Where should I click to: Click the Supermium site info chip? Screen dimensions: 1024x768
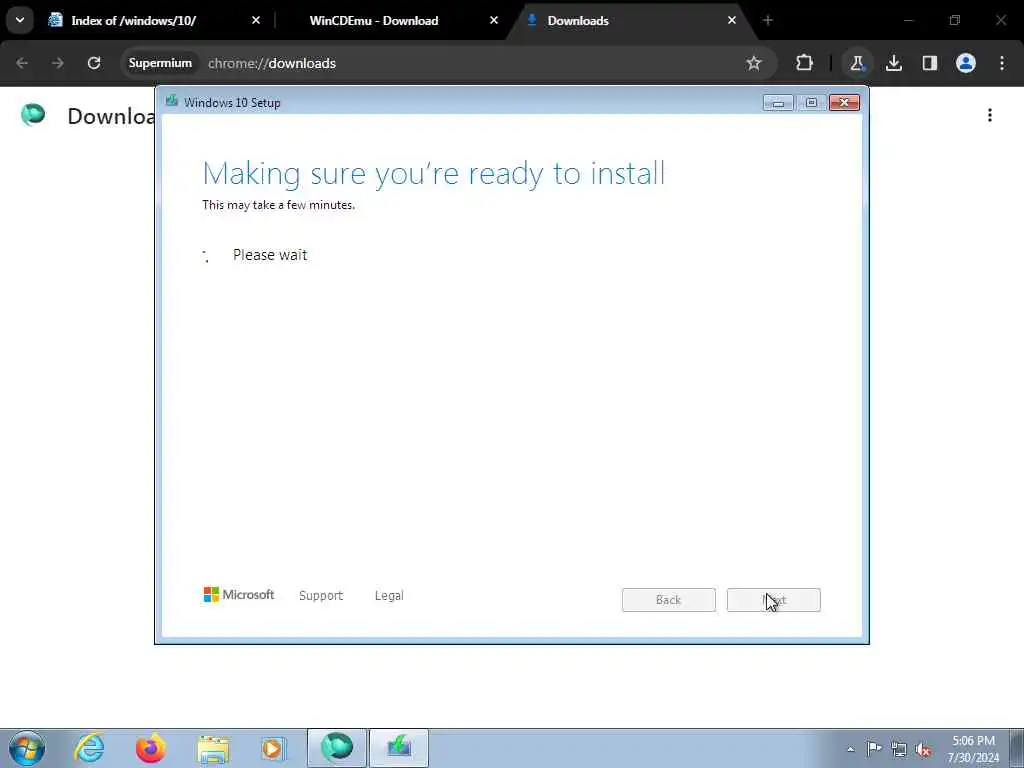(161, 63)
